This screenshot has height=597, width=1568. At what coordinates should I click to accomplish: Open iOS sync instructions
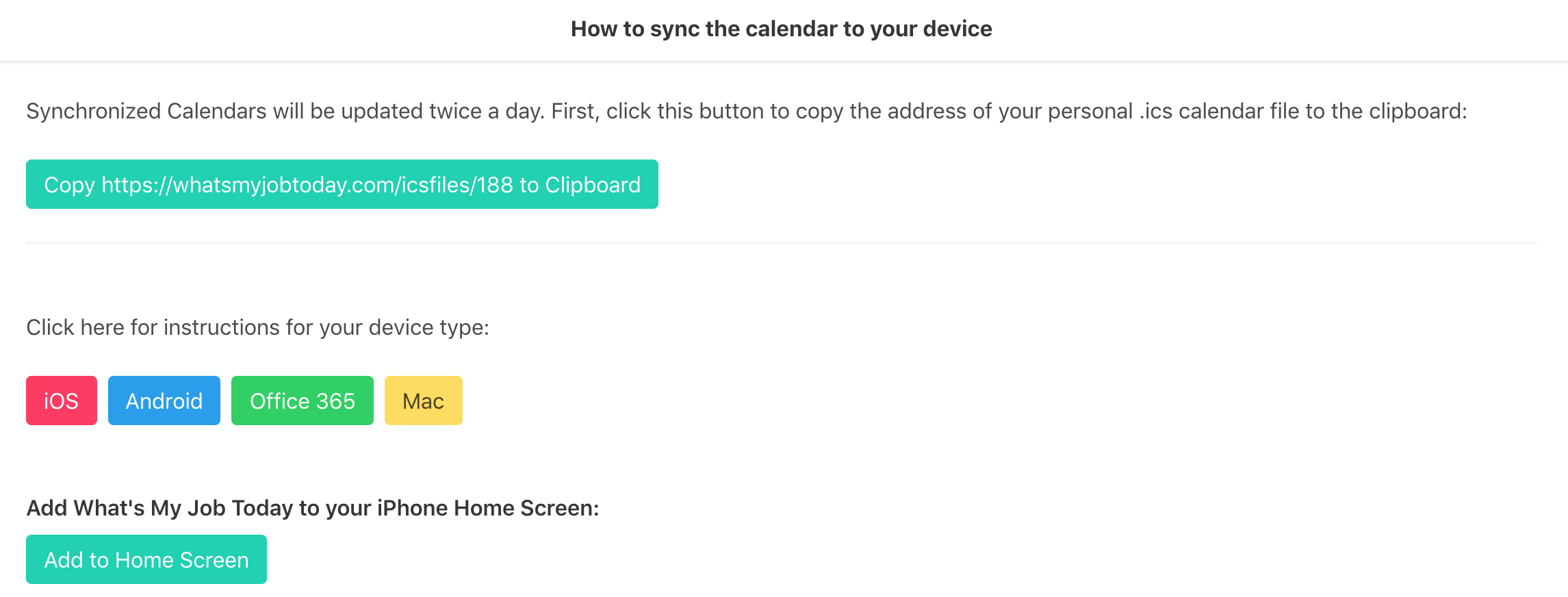click(x=61, y=401)
